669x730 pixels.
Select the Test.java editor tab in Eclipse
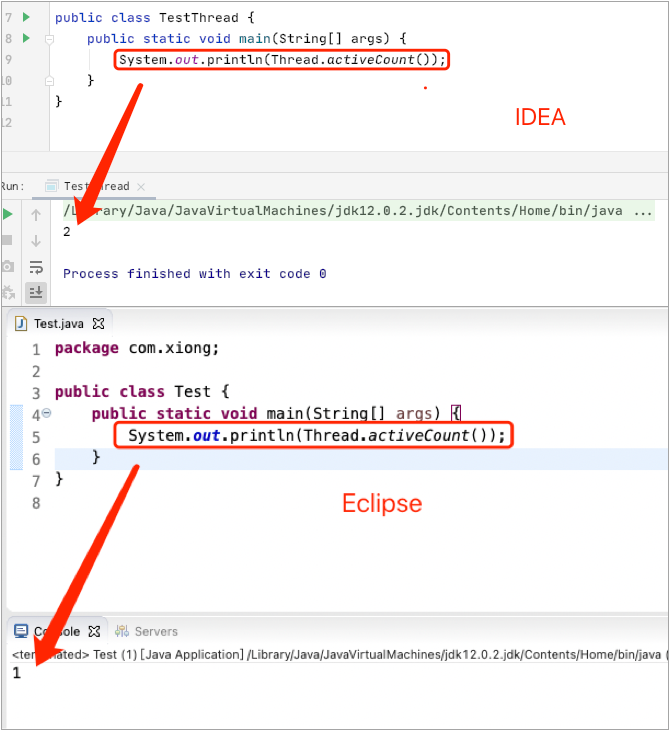pyautogui.click(x=59, y=324)
